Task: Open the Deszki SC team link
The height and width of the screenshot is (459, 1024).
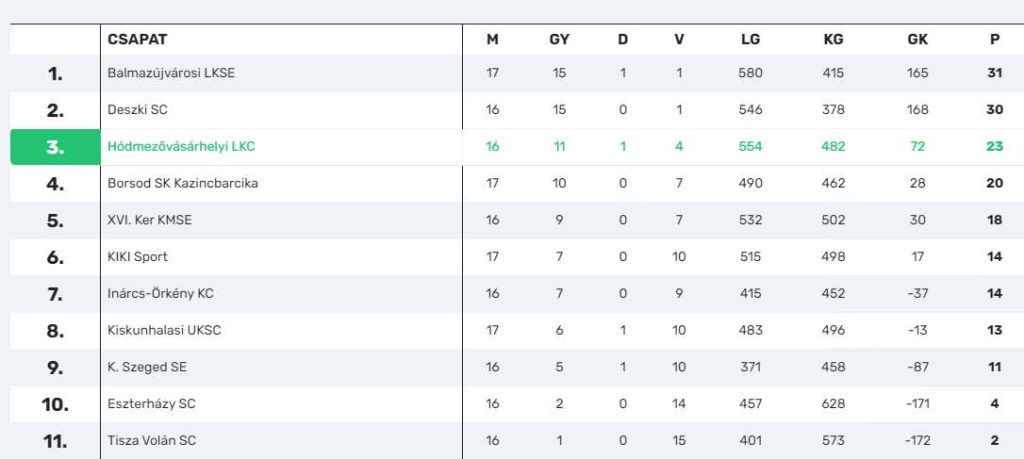Action: [x=137, y=110]
